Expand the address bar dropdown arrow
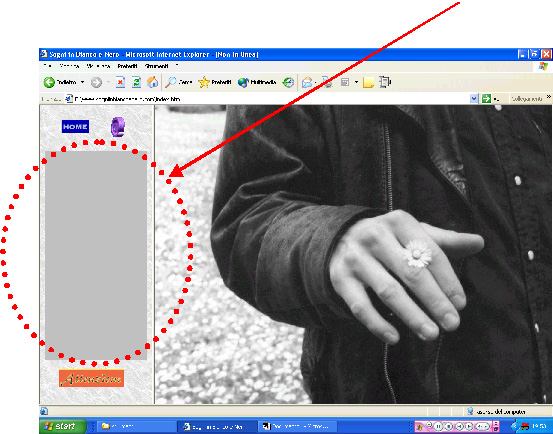 [x=474, y=99]
